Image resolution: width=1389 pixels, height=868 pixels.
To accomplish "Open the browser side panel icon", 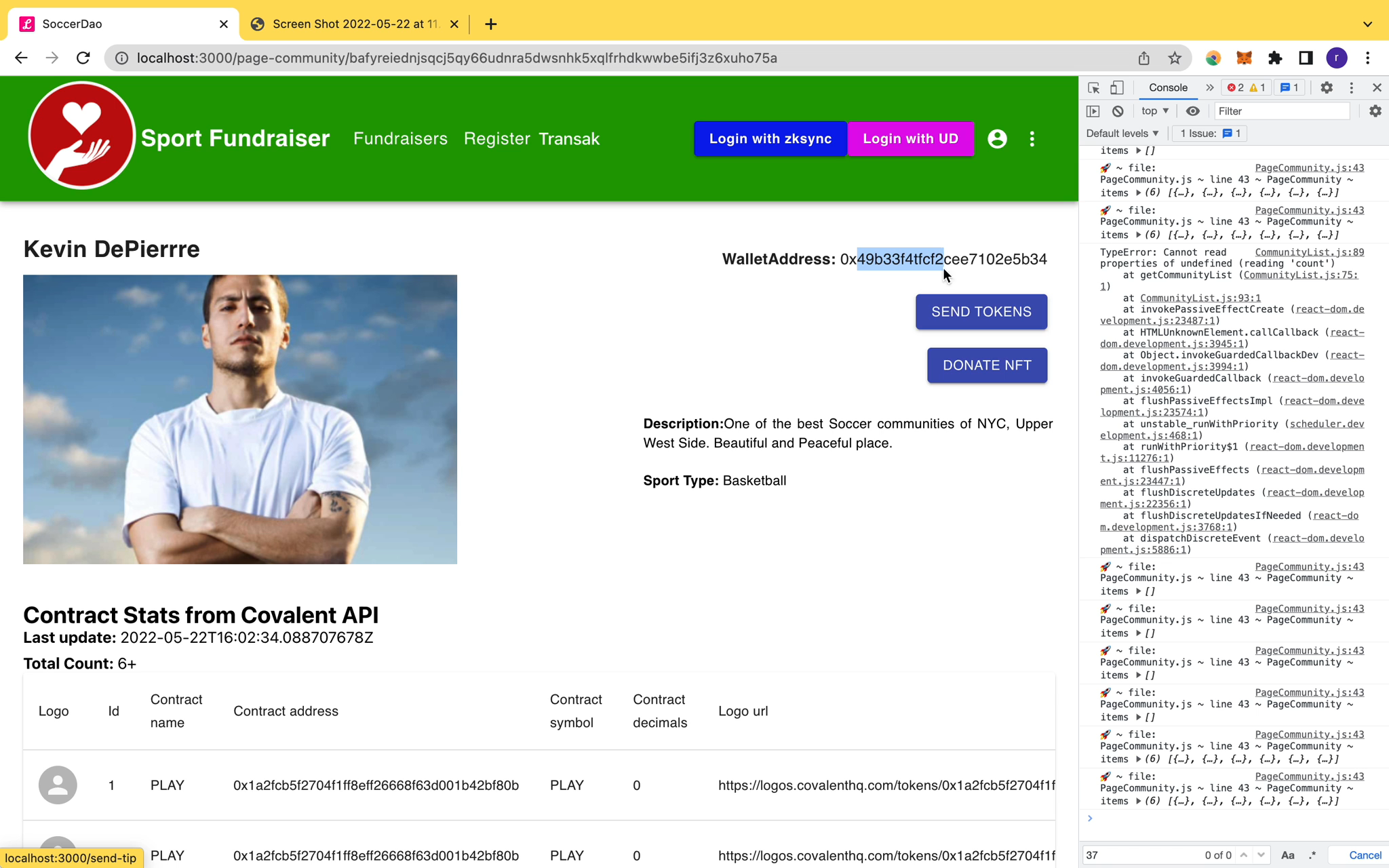I will (x=1306, y=58).
